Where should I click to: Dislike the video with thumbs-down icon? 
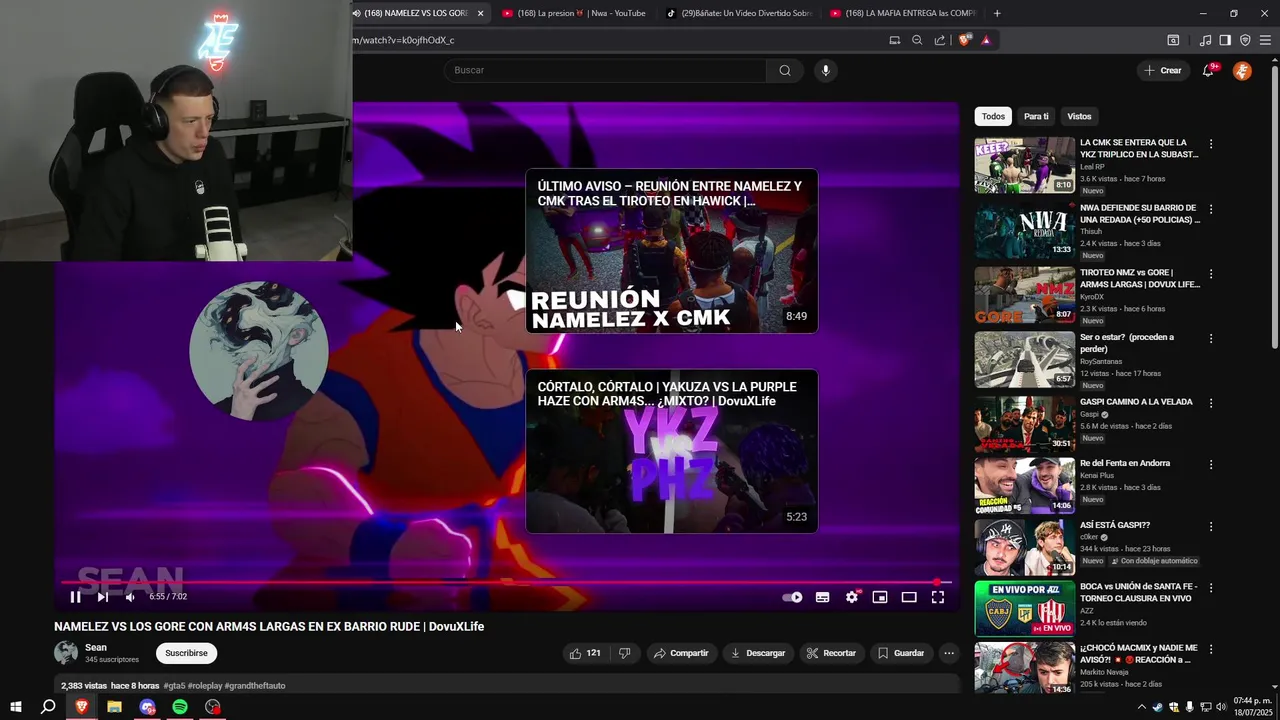pos(625,653)
